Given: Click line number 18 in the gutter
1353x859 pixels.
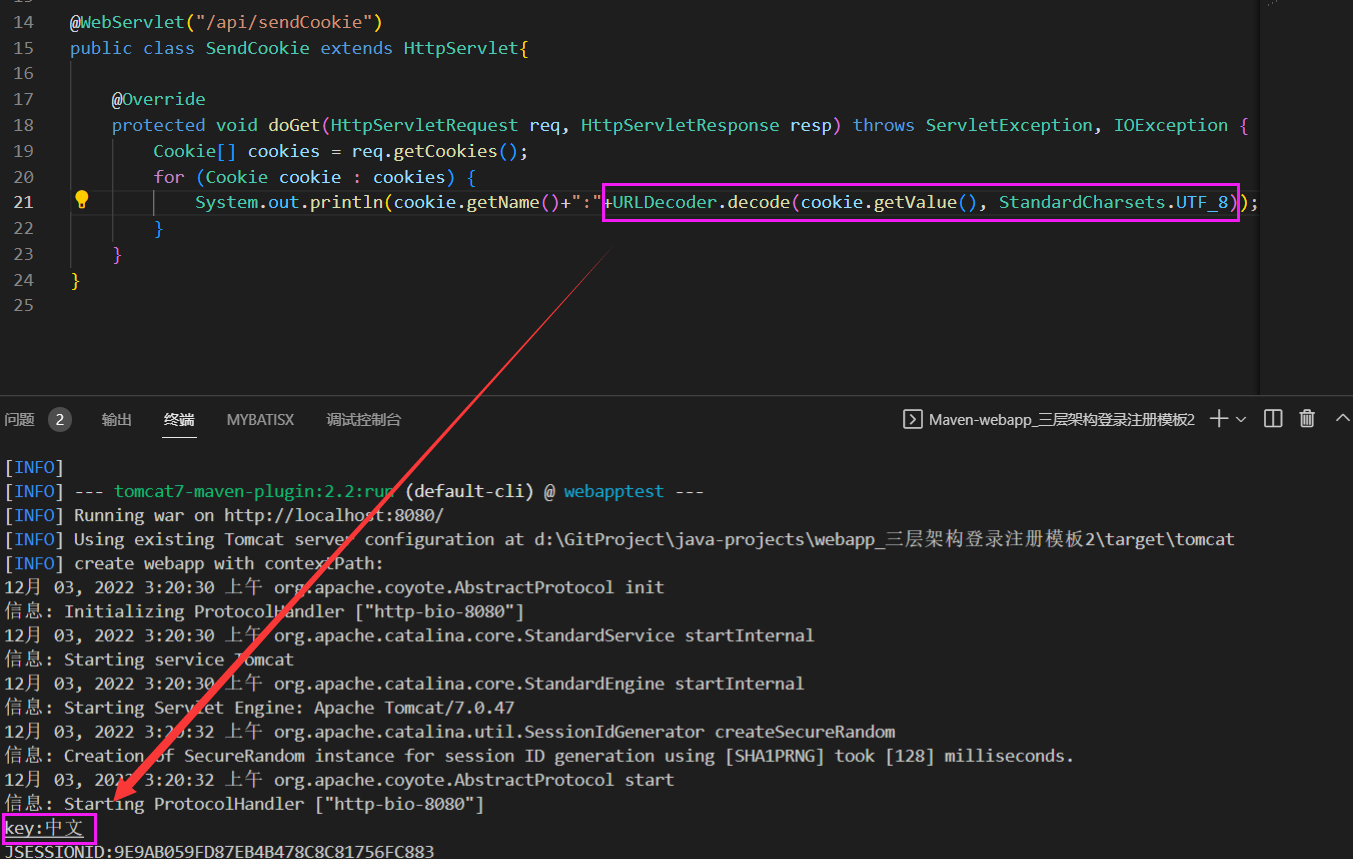Looking at the screenshot, I should (x=23, y=125).
